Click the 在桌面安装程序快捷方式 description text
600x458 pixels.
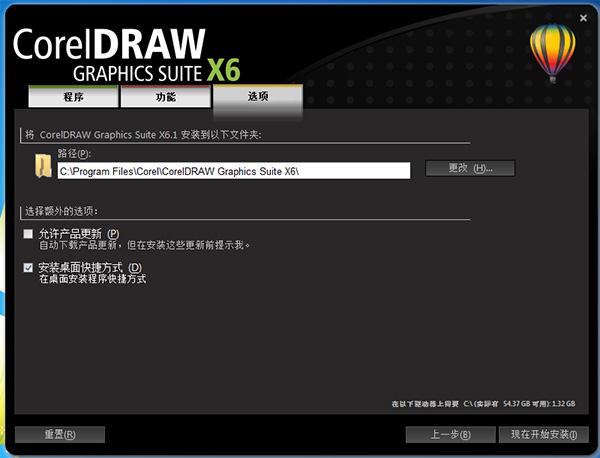pyautogui.click(x=93, y=279)
